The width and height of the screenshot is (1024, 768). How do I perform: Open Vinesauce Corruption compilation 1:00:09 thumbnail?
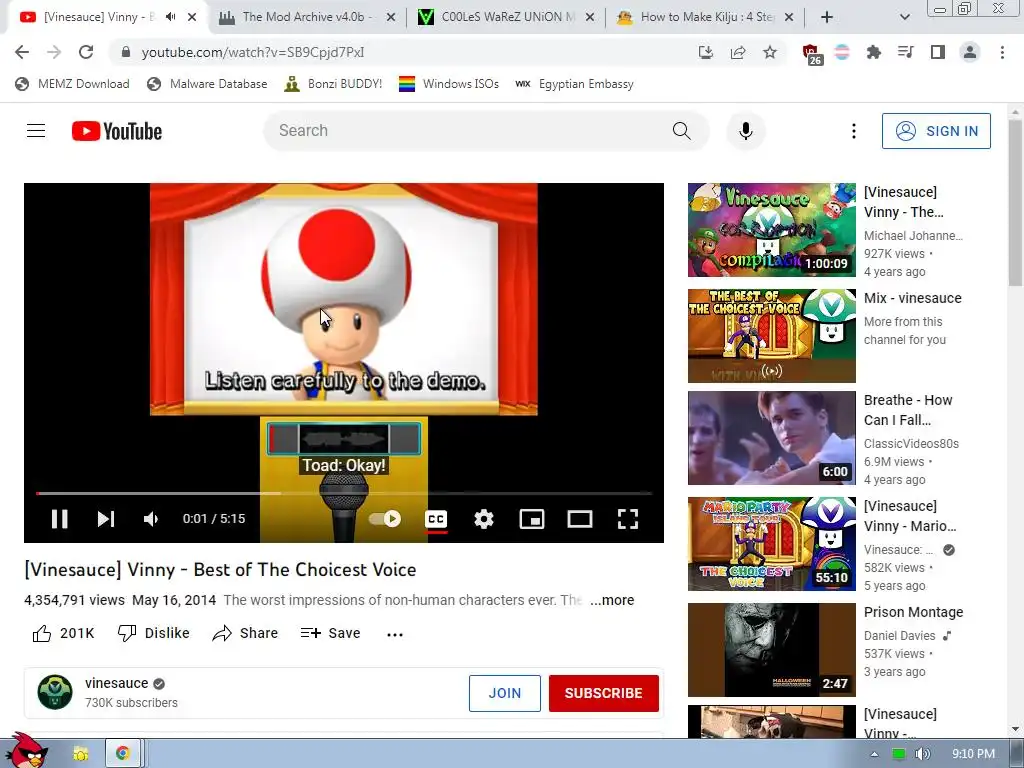click(x=771, y=230)
